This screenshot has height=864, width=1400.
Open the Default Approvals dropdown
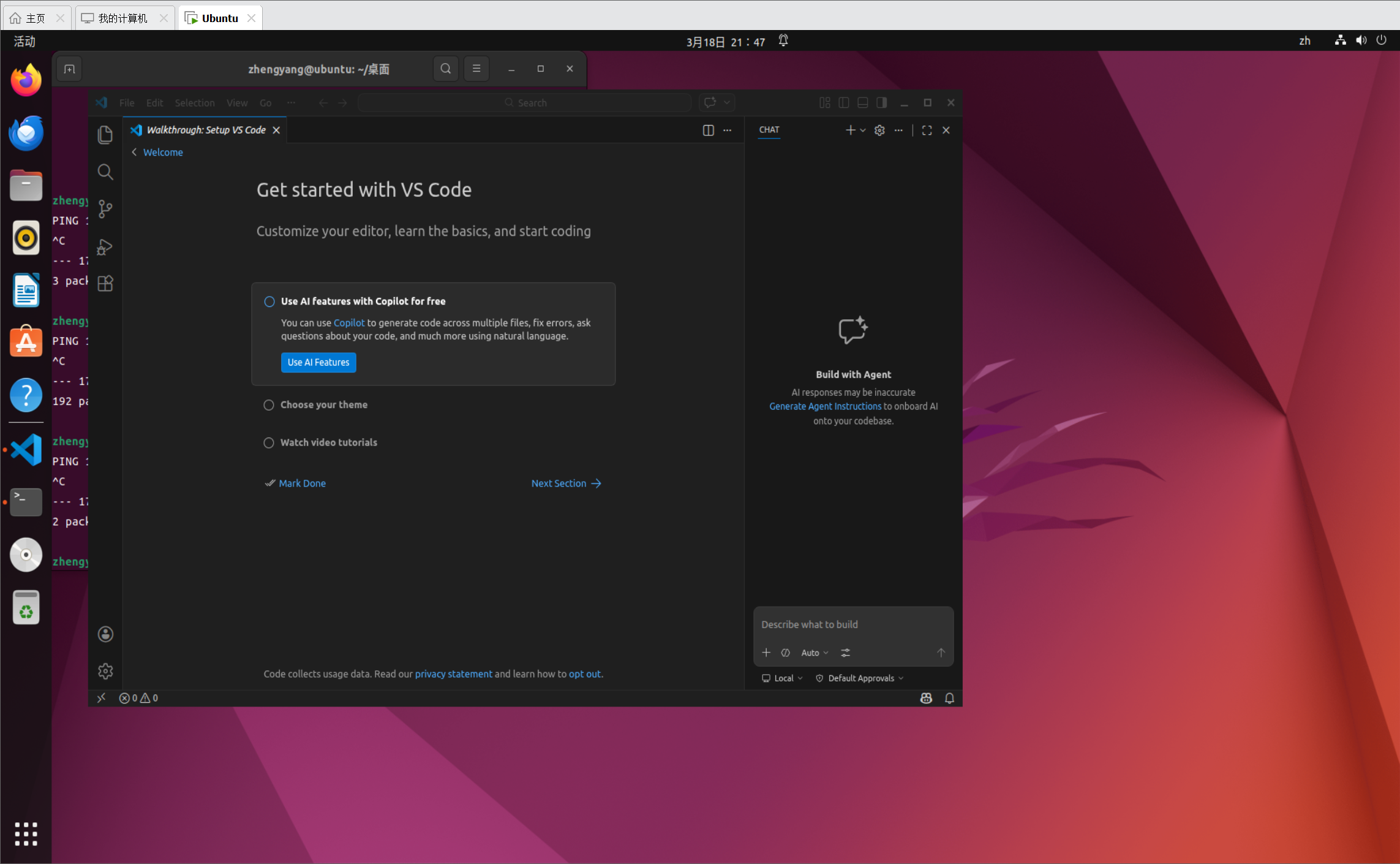(860, 678)
